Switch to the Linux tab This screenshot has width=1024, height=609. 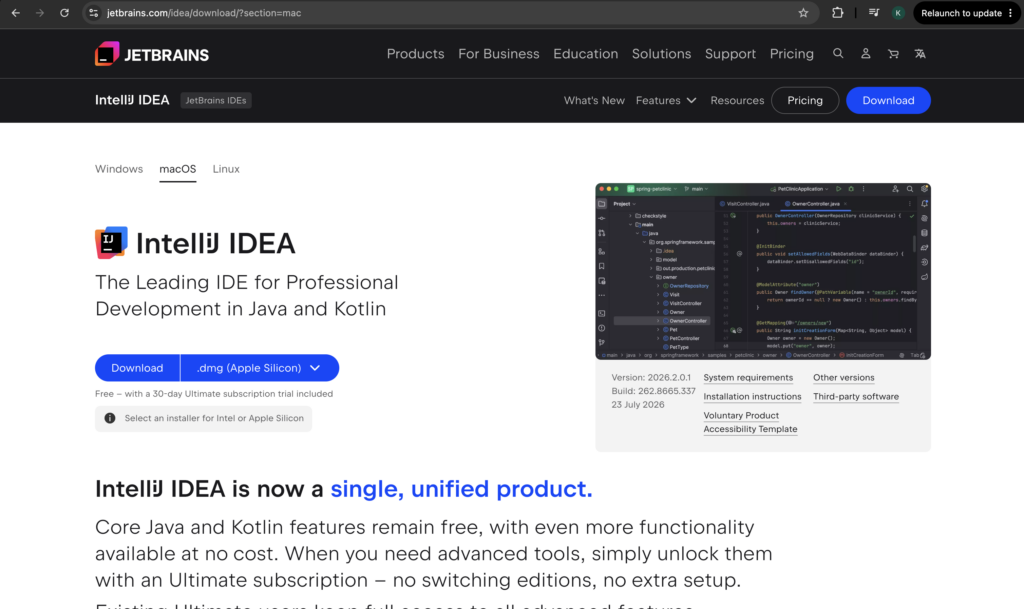[226, 169]
